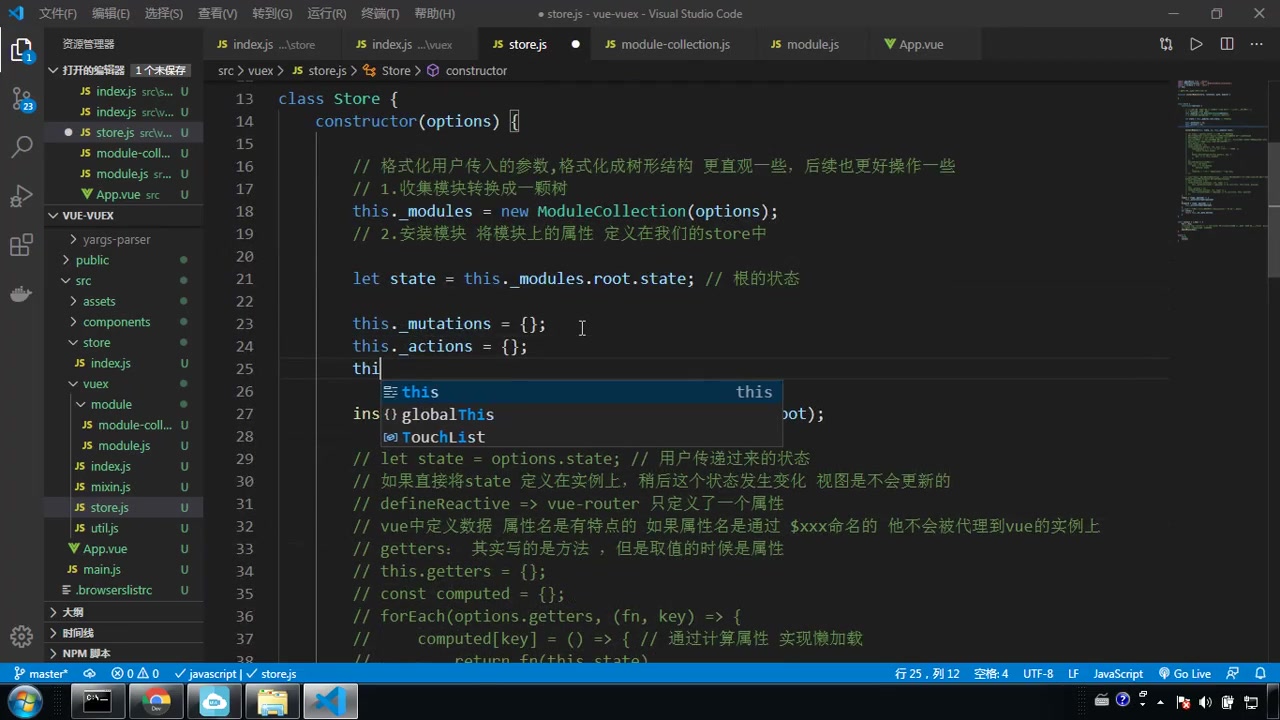The image size is (1280, 720).
Task: Click vuex in the breadcrumb path
Action: 260,71
